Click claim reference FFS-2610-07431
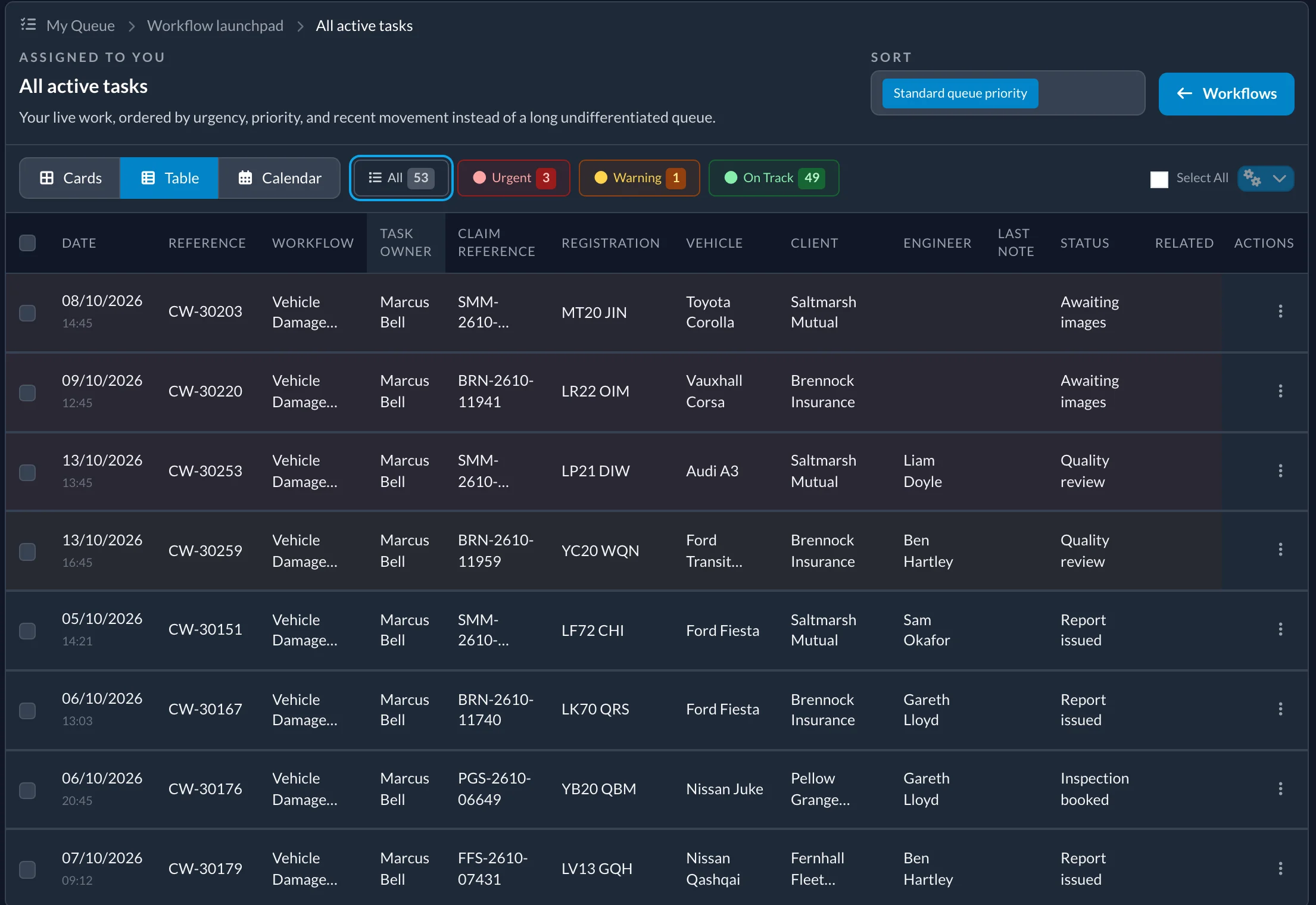1316x905 pixels. (492, 869)
